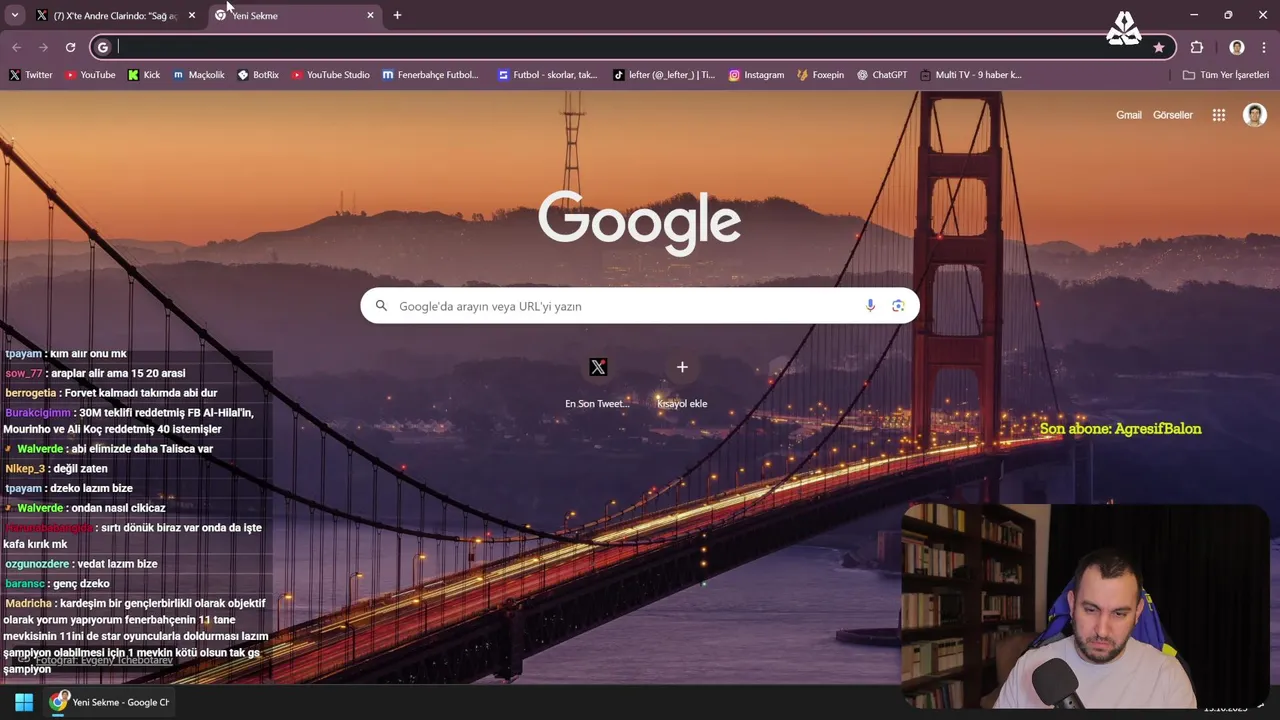This screenshot has height=720, width=1280.
Task: Open the Görseller link
Action: point(1173,115)
